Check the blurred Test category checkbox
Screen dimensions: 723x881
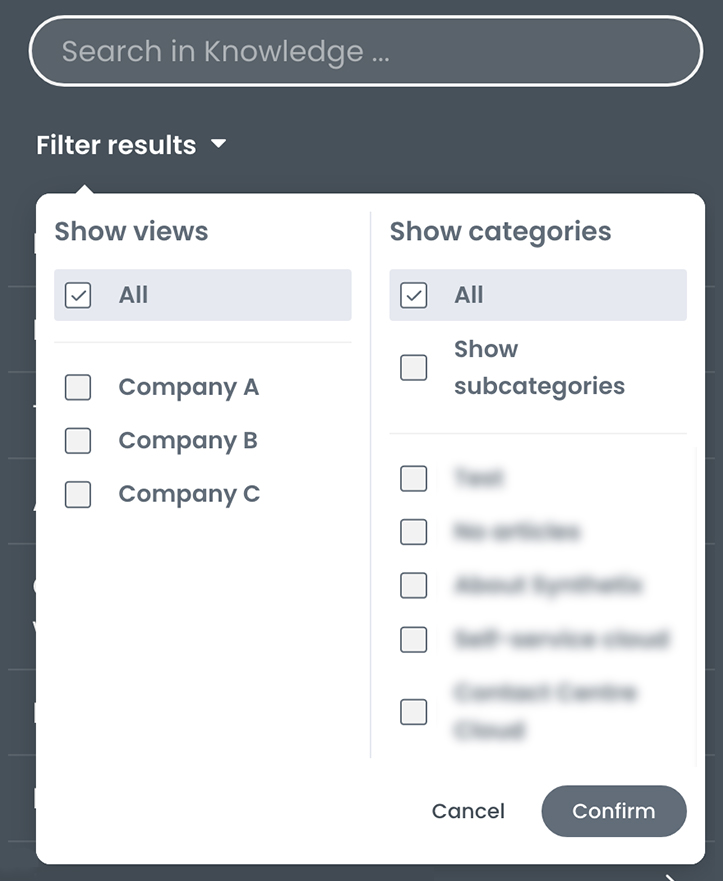tap(413, 478)
